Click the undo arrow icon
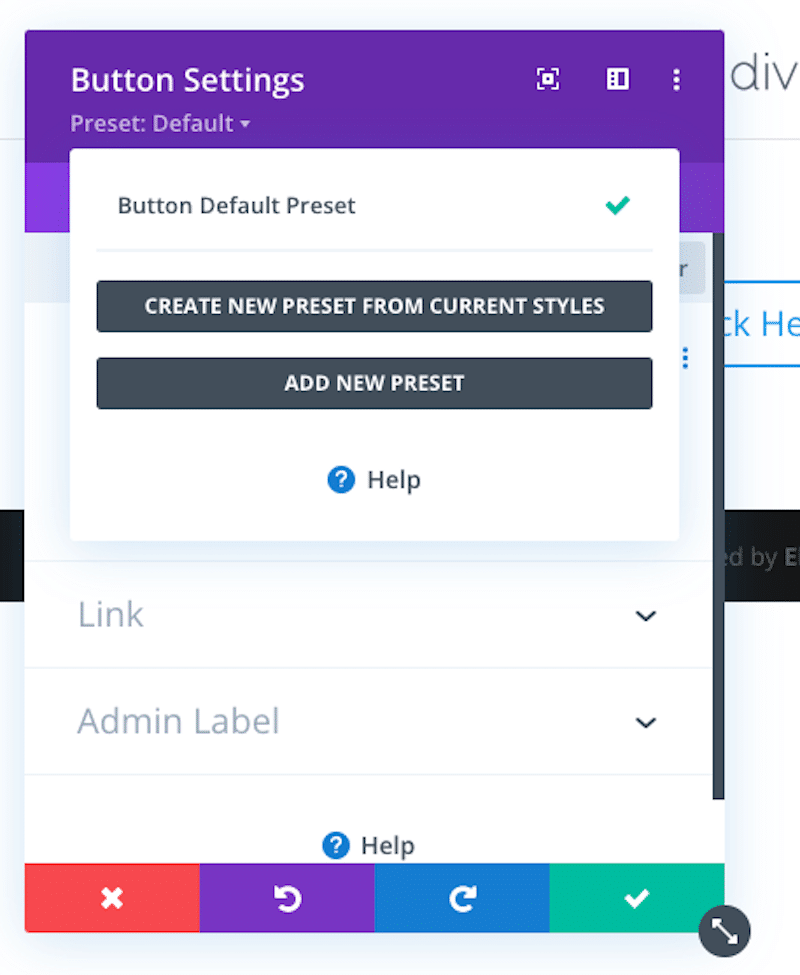800x975 pixels. point(287,898)
